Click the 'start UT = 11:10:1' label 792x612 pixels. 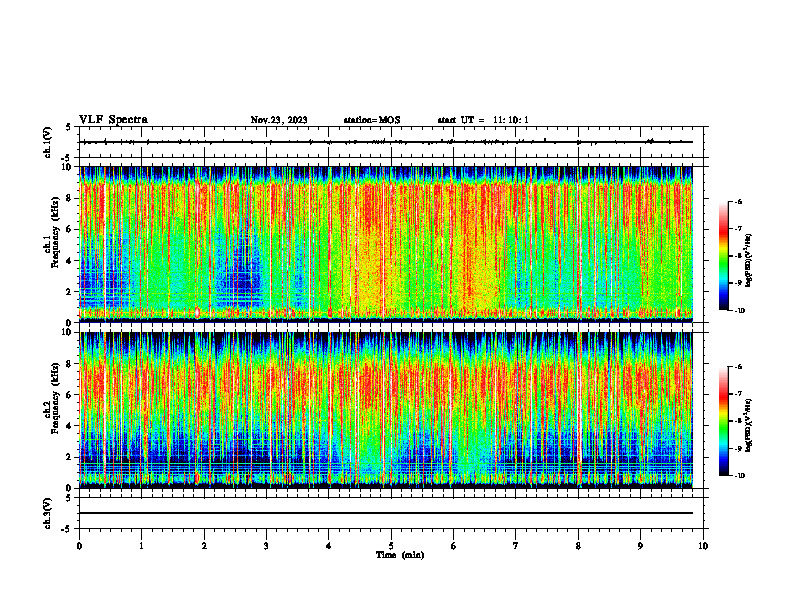(x=483, y=120)
